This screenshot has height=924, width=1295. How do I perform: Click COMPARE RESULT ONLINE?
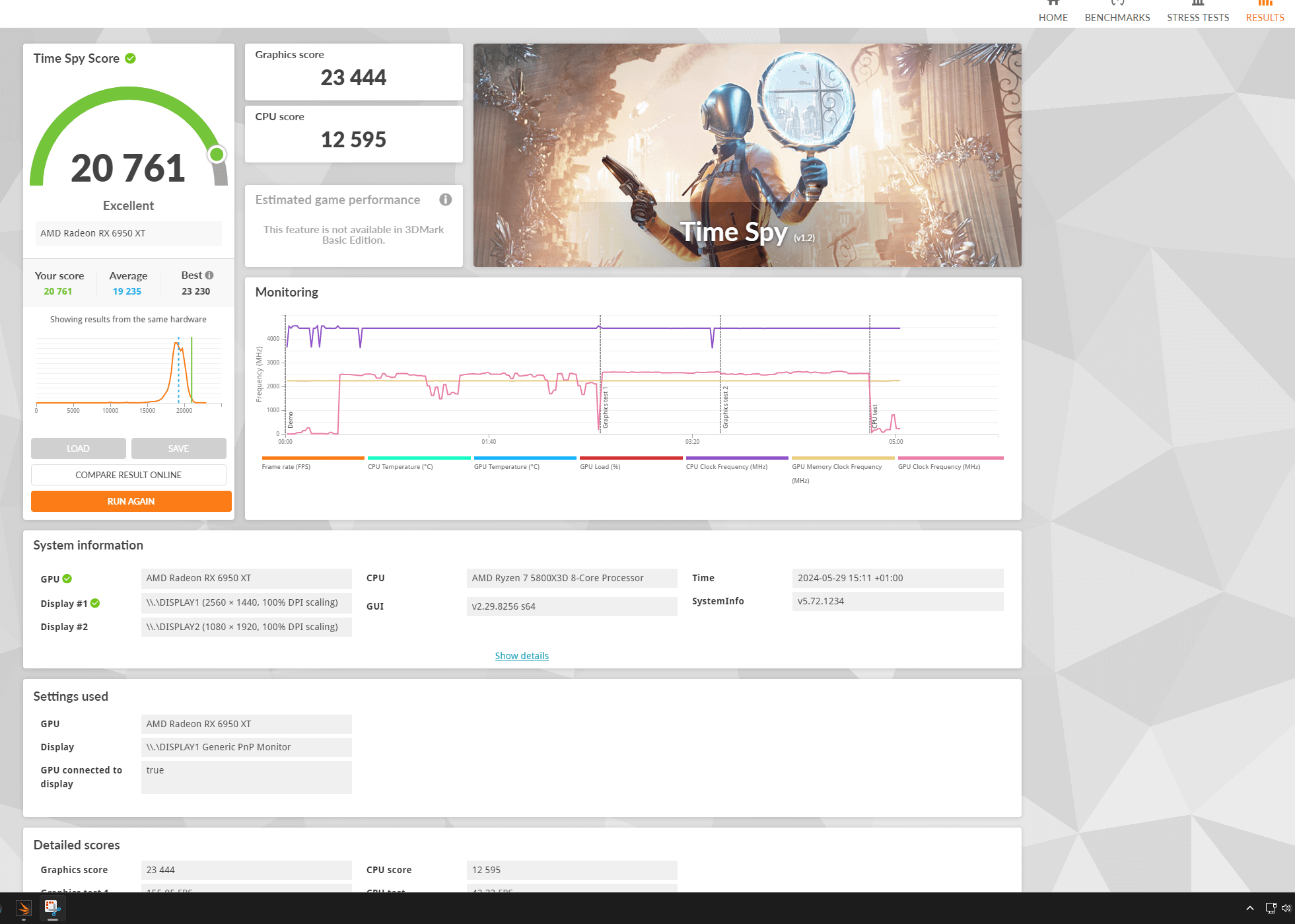click(129, 475)
